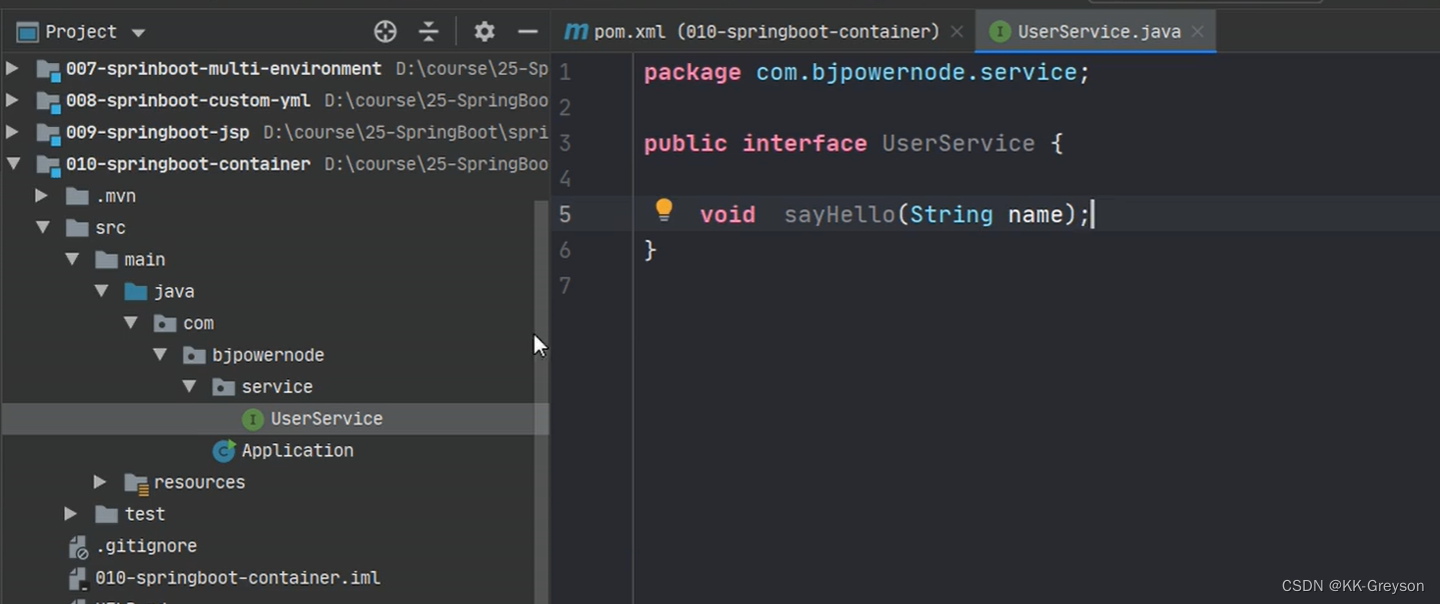Click the 'String' parameter type in editor
Screen dimensions: 1440x604
pyautogui.click(x=951, y=215)
